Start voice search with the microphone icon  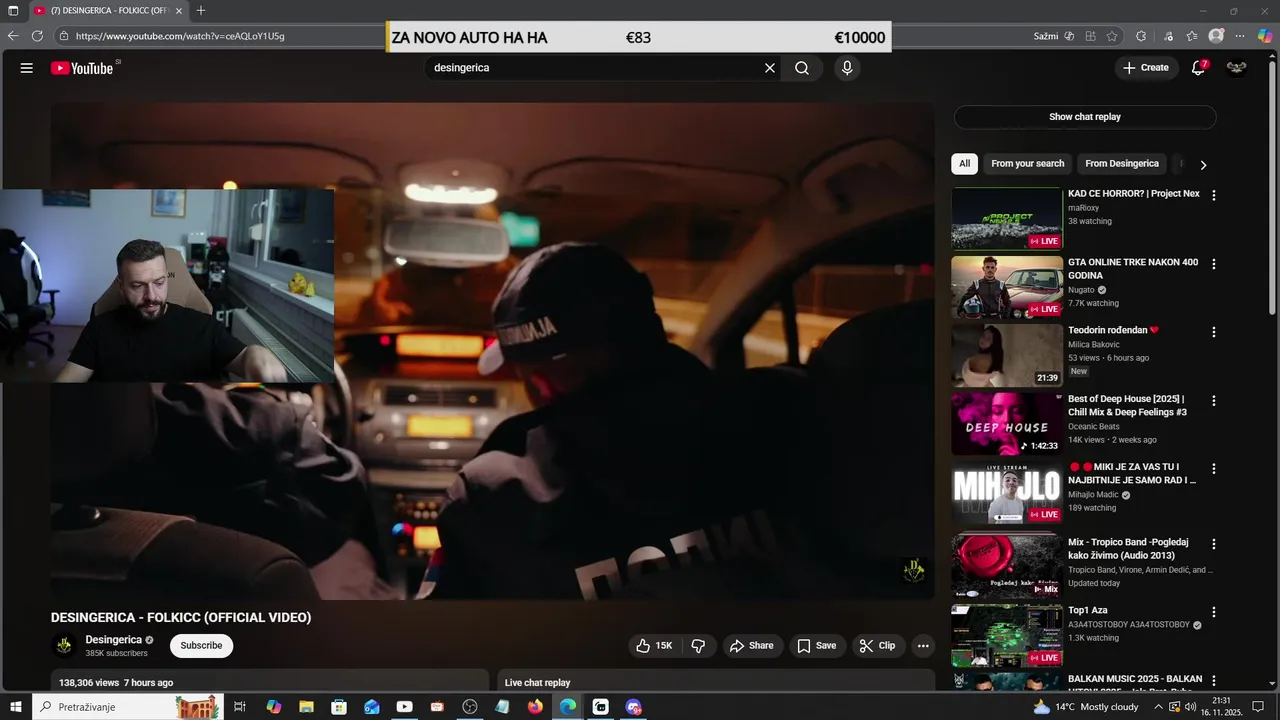click(x=847, y=68)
